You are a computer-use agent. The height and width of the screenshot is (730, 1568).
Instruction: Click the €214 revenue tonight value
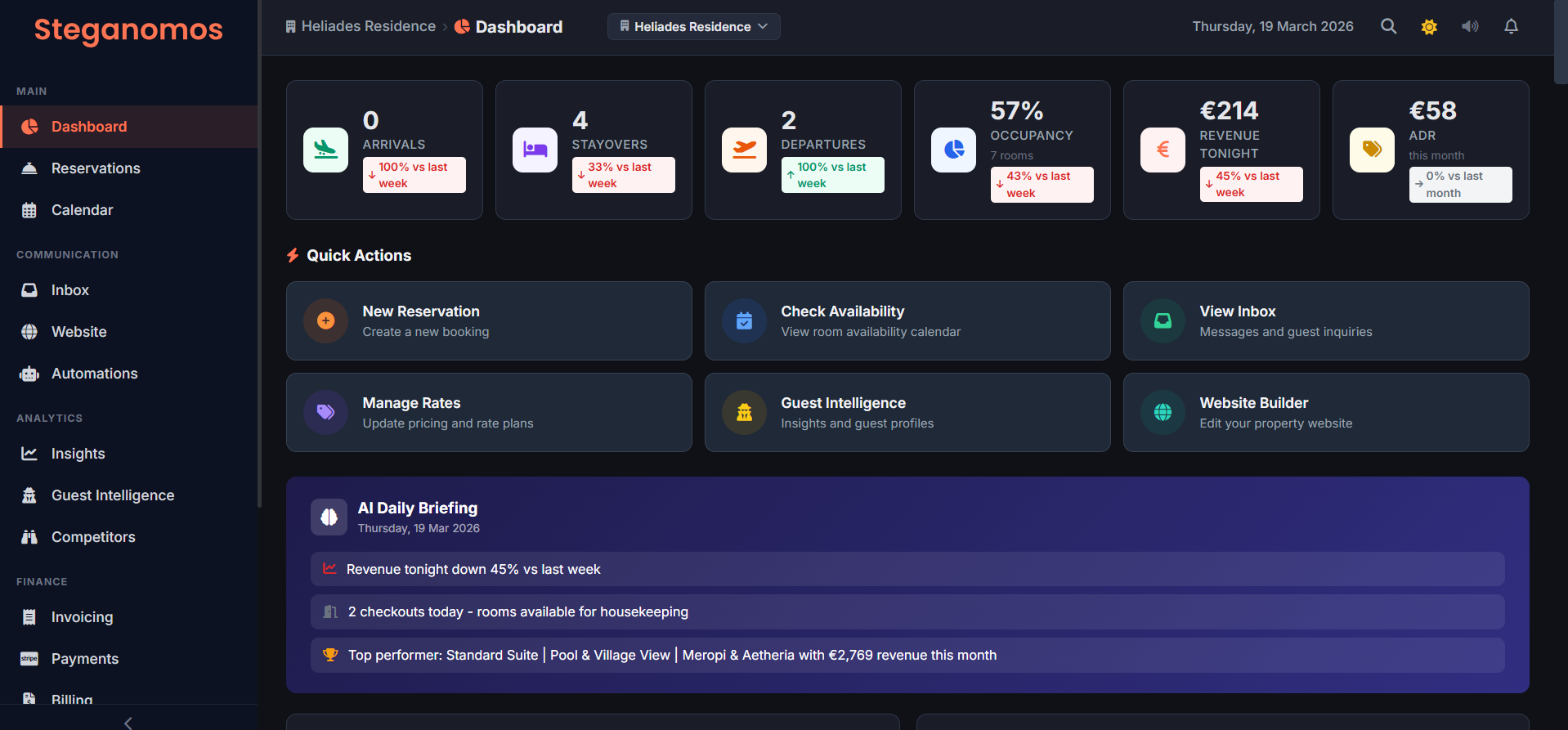tap(1229, 110)
